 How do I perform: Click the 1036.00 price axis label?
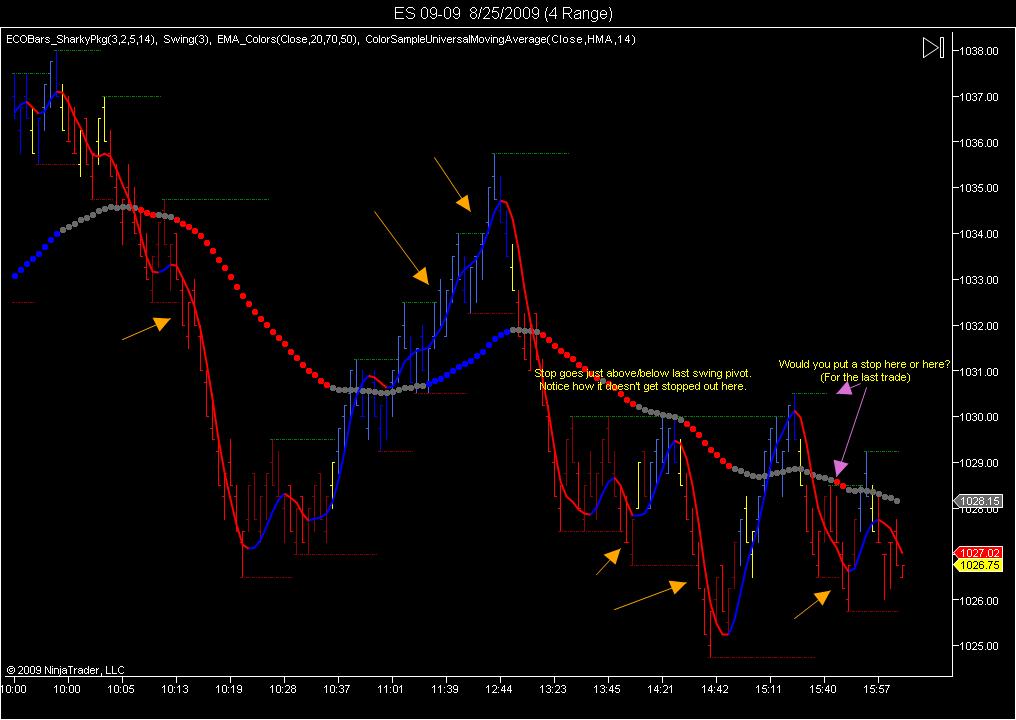click(x=978, y=143)
